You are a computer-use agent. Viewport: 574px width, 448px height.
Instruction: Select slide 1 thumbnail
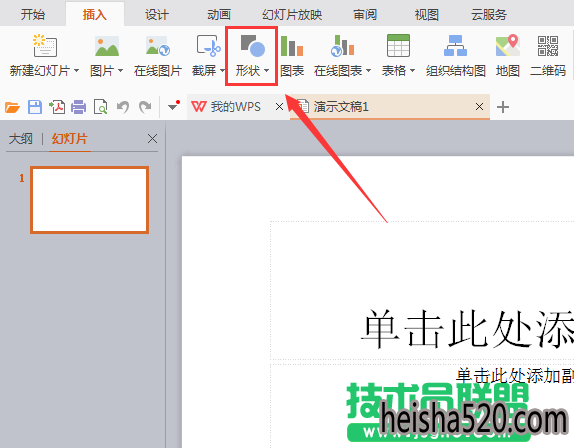89,200
